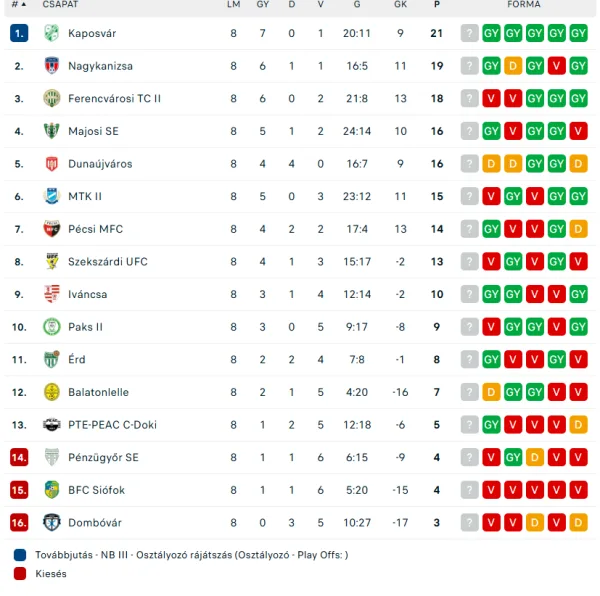Click the MTK II club crest
The width and height of the screenshot is (600, 596).
(51, 196)
